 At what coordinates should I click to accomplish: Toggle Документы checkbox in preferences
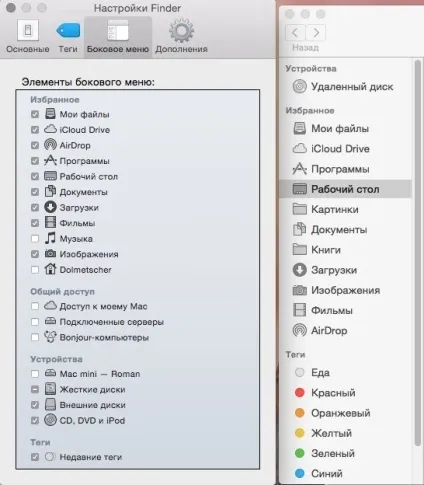(35, 192)
